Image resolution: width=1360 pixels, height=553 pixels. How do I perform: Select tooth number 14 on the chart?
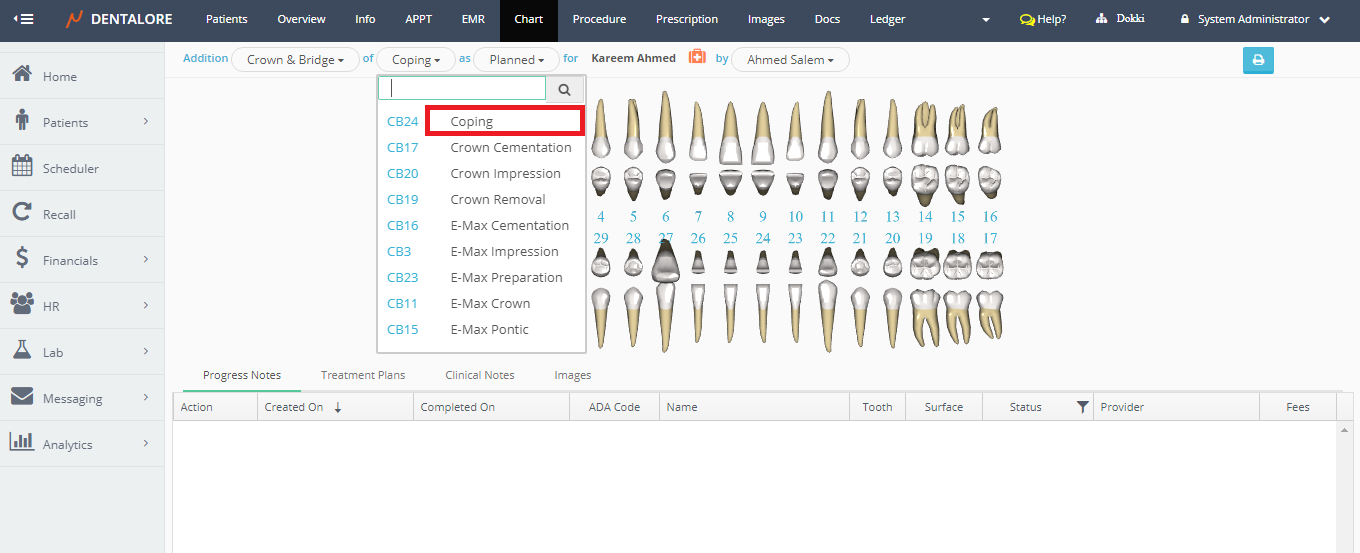925,216
